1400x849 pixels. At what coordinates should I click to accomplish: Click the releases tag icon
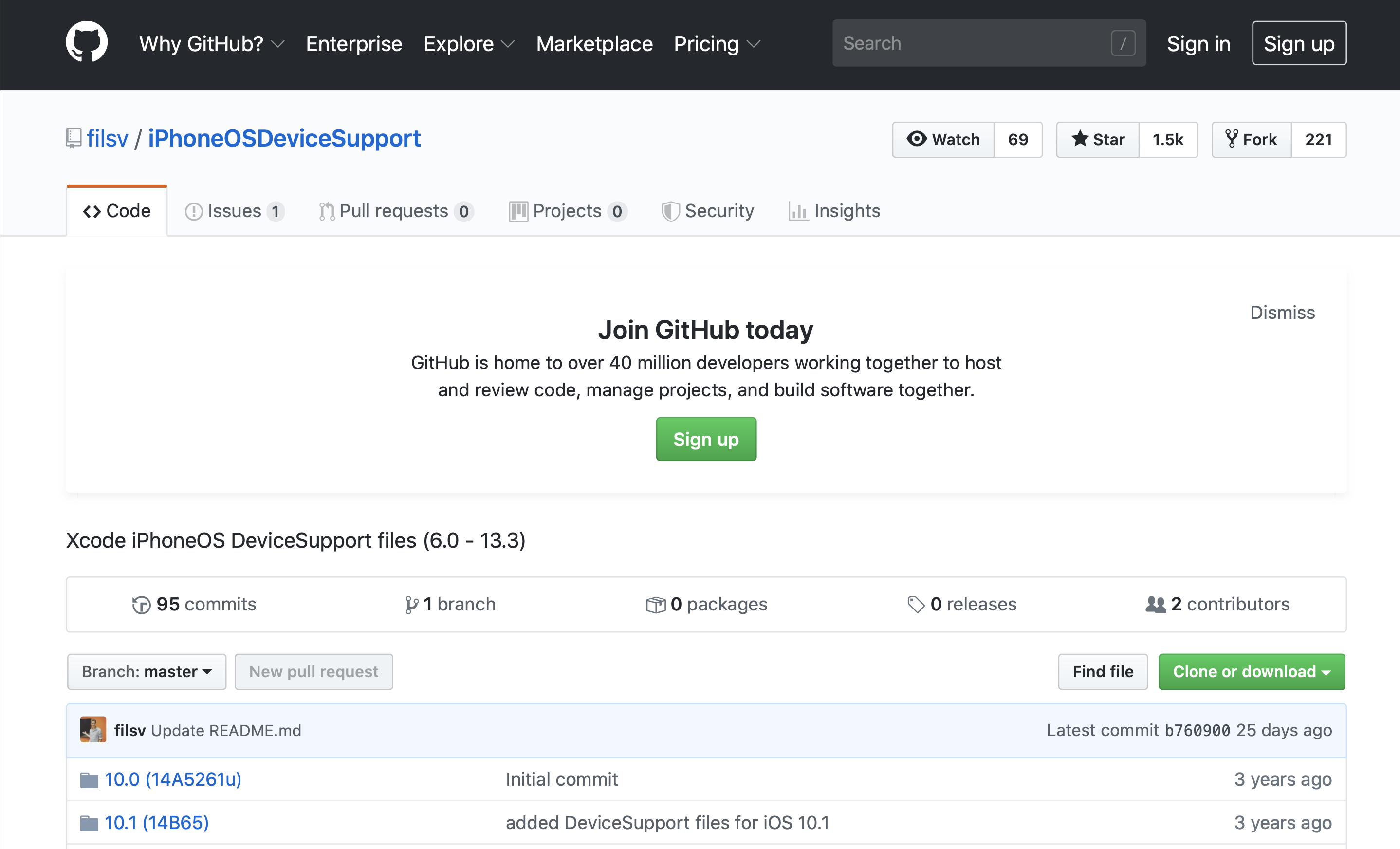[915, 605]
